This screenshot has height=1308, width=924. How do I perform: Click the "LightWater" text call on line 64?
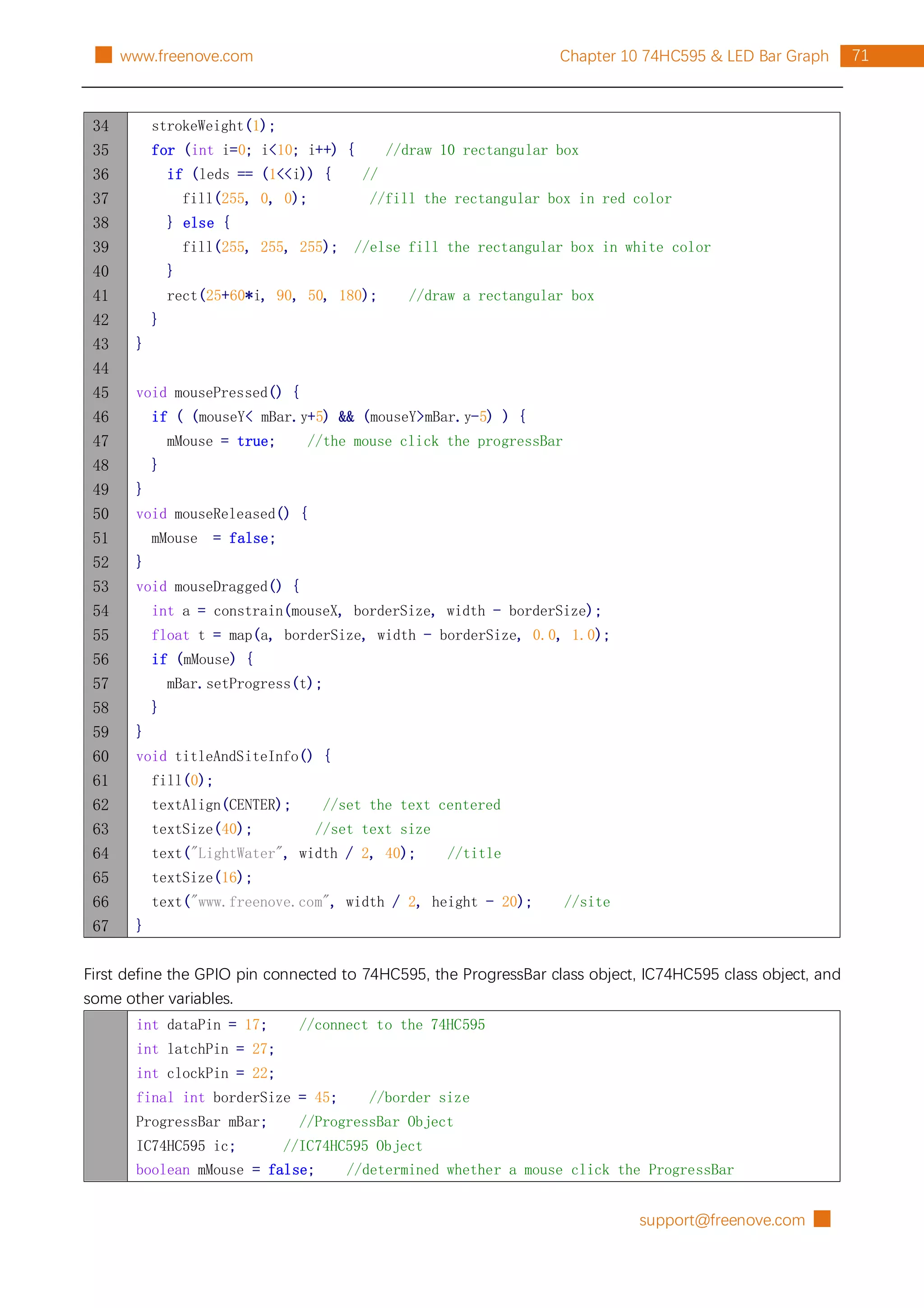tap(283, 853)
